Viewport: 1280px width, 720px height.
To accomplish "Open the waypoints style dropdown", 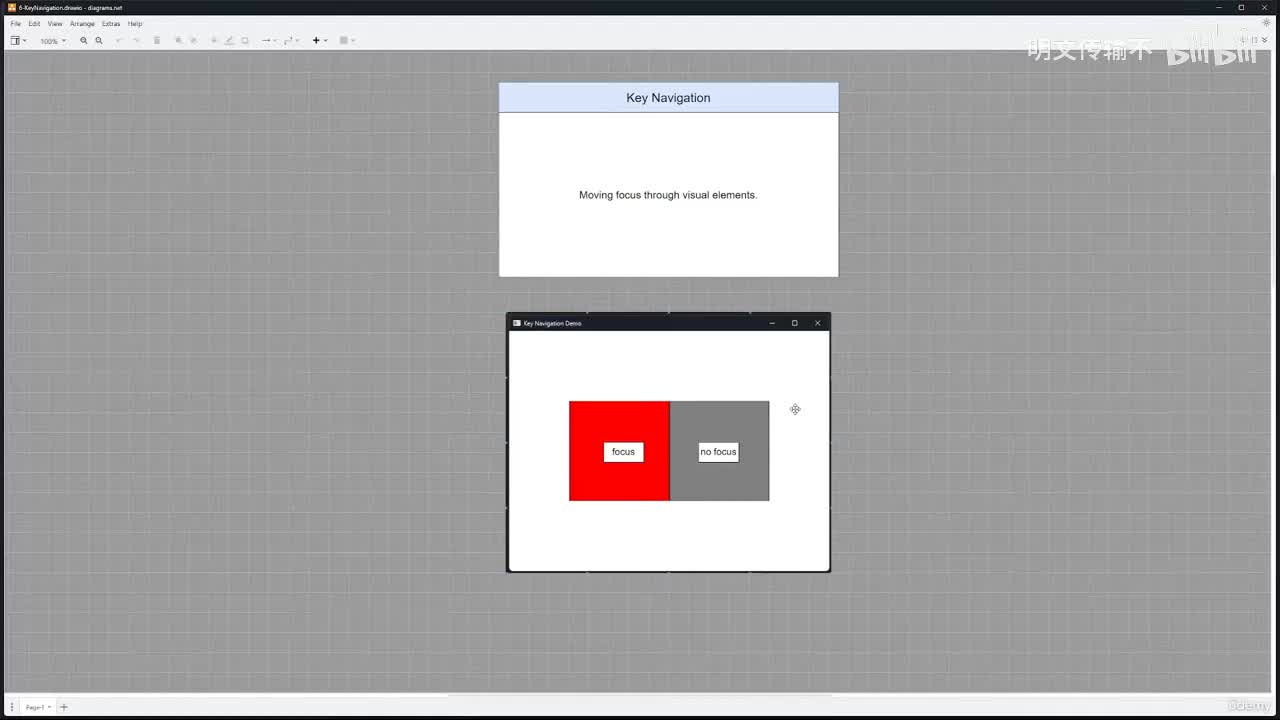I will point(291,41).
